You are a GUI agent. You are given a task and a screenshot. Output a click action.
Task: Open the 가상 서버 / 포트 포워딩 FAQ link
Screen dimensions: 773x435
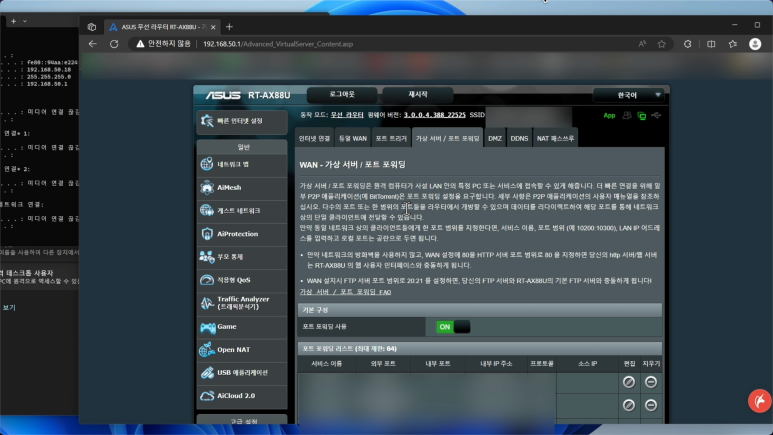pyautogui.click(x=345, y=292)
